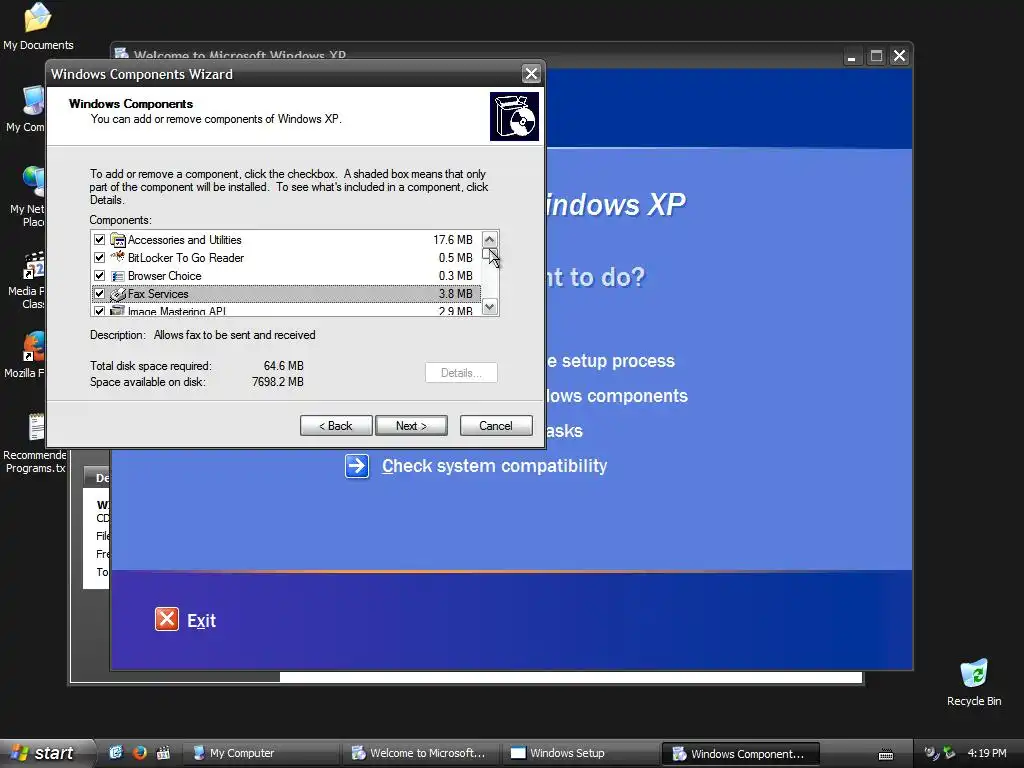This screenshot has height=768, width=1024.
Task: Toggle the BitLocker To Go Reader checkbox
Action: [99, 257]
